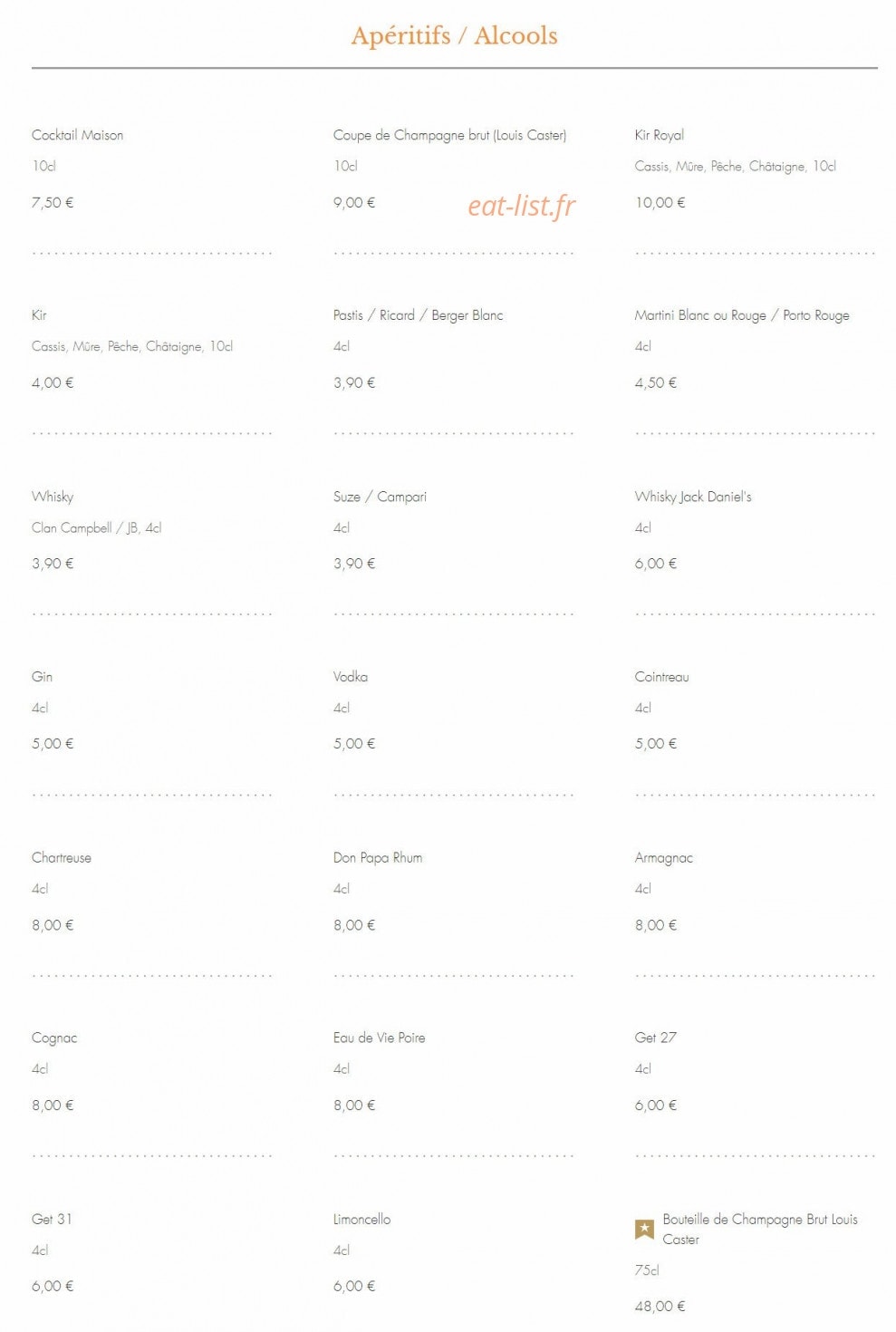The image size is (896, 1332).
Task: Open the Chartreuse entry
Action: tap(62, 857)
